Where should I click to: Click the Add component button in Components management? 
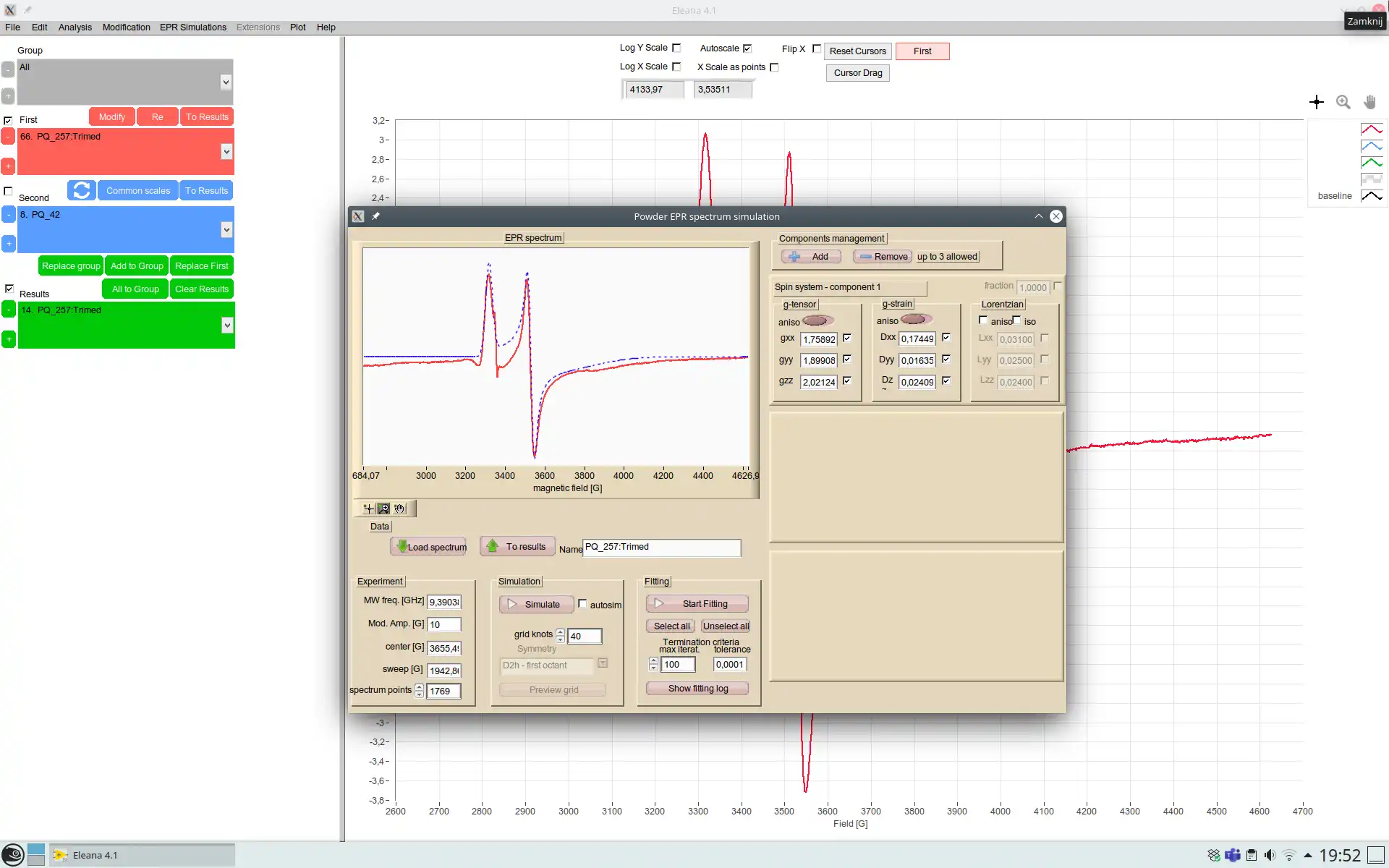coord(810,256)
